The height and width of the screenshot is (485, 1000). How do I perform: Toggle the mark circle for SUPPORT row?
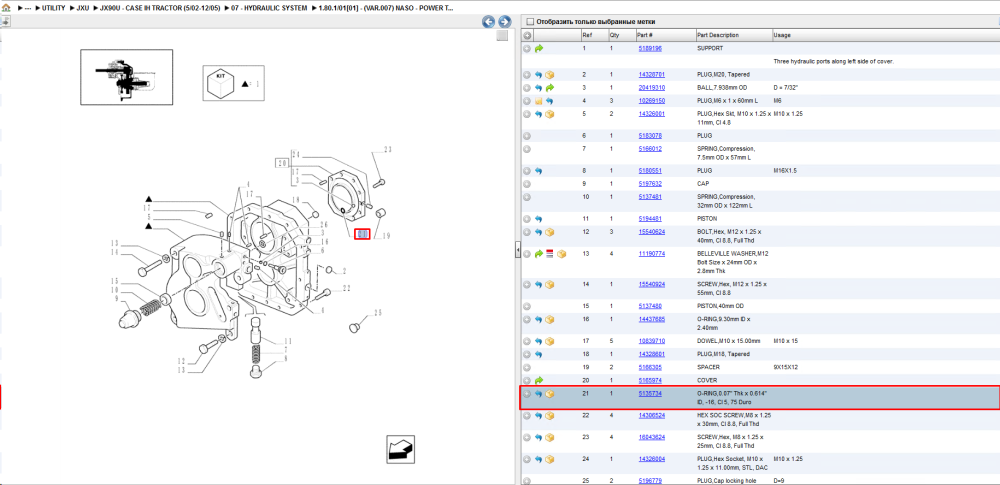coord(527,48)
